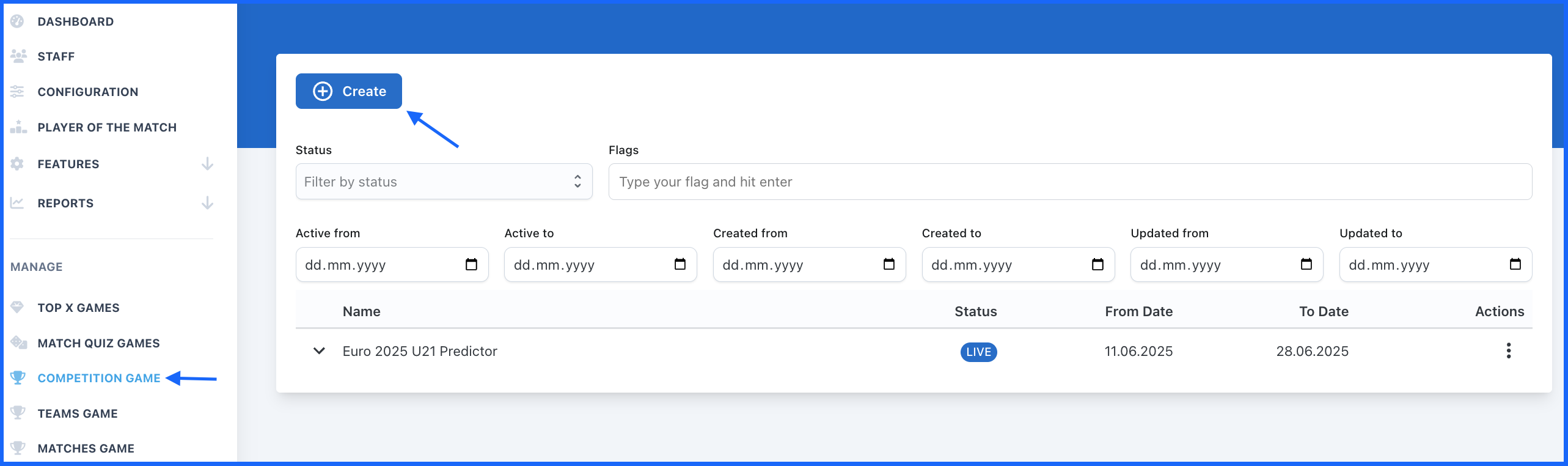Focus the Flags input field
Screen dimensions: 1568x466
pyautogui.click(x=1070, y=182)
